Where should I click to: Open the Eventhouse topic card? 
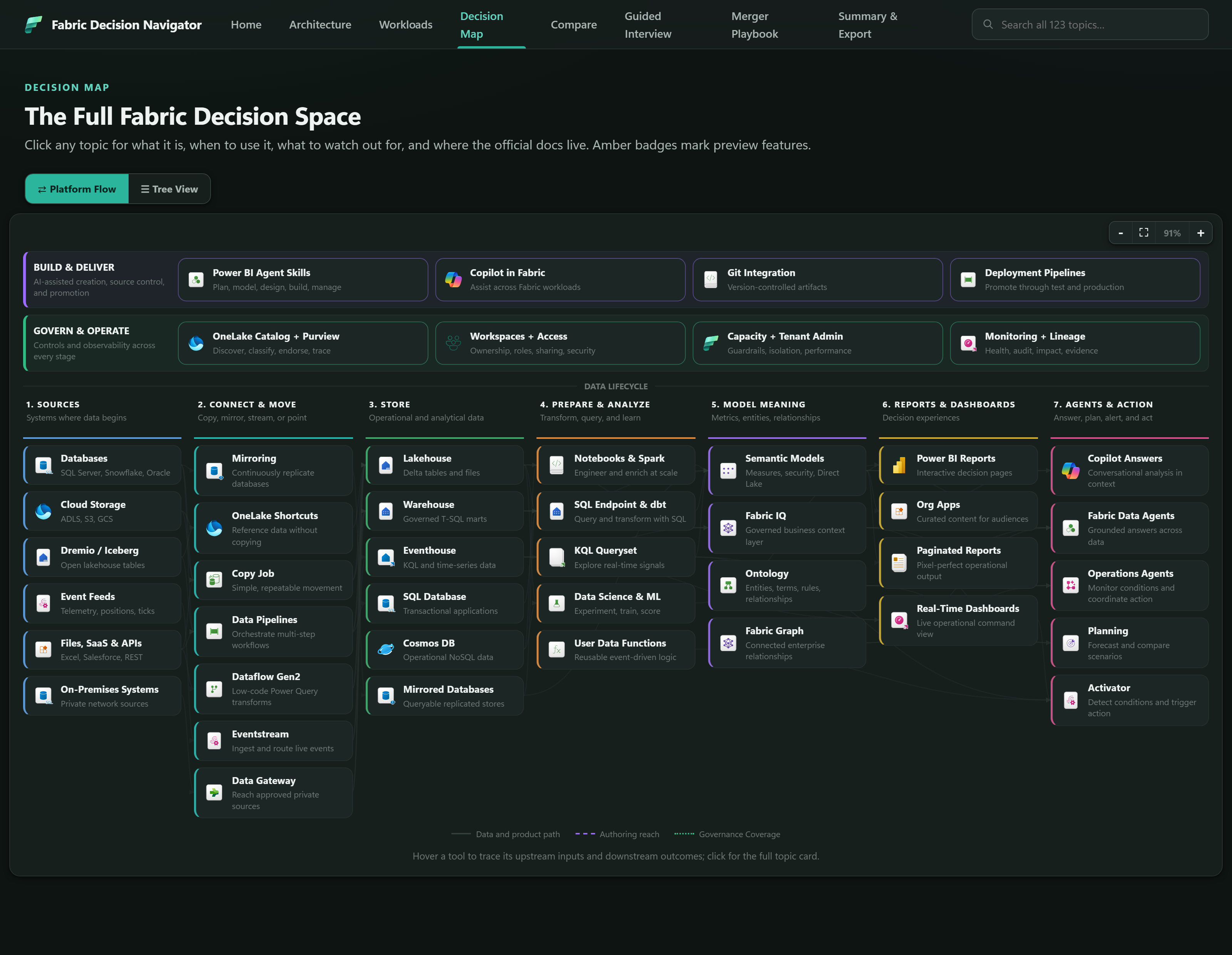pos(445,557)
